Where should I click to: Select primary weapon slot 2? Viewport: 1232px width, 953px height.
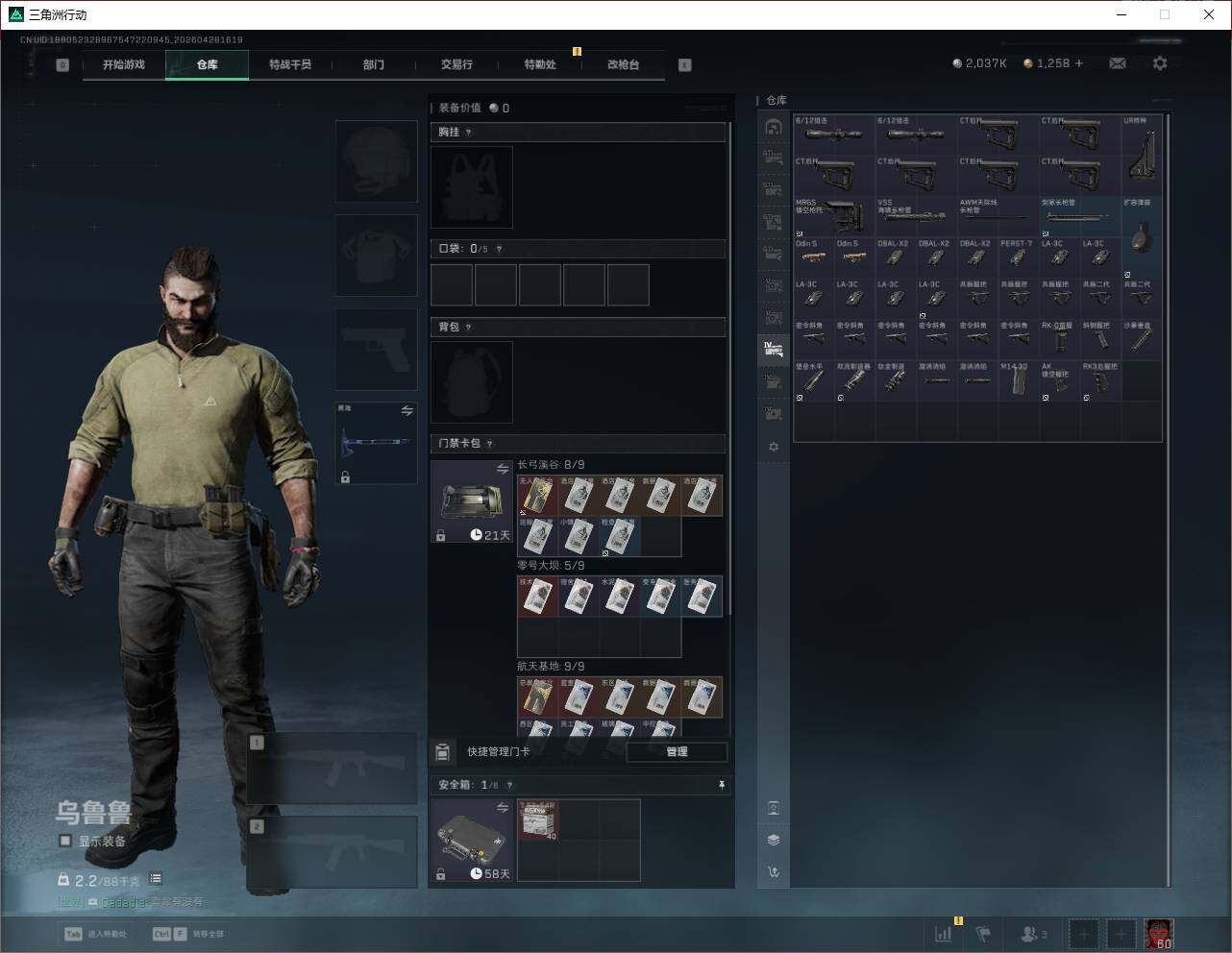[333, 852]
